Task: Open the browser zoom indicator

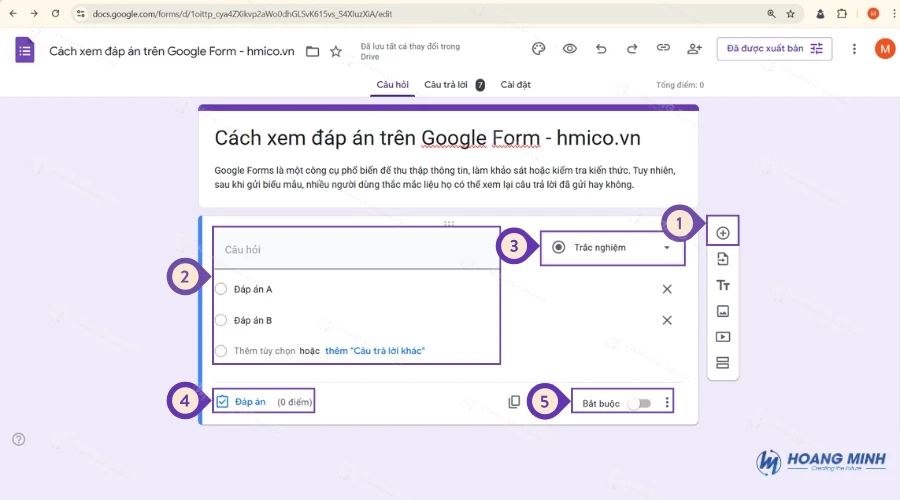Action: (x=771, y=14)
